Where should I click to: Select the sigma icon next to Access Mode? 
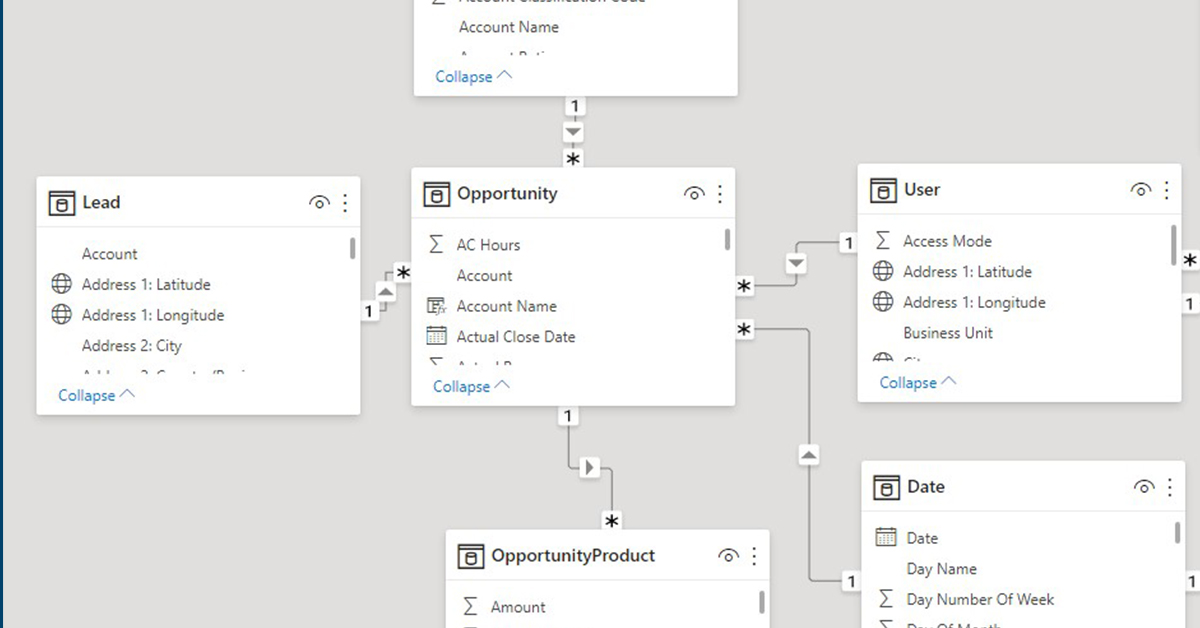(882, 240)
